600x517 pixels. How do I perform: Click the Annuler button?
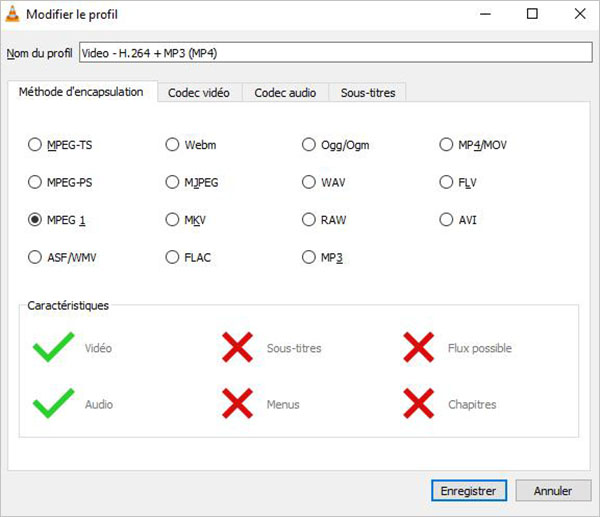coord(552,491)
